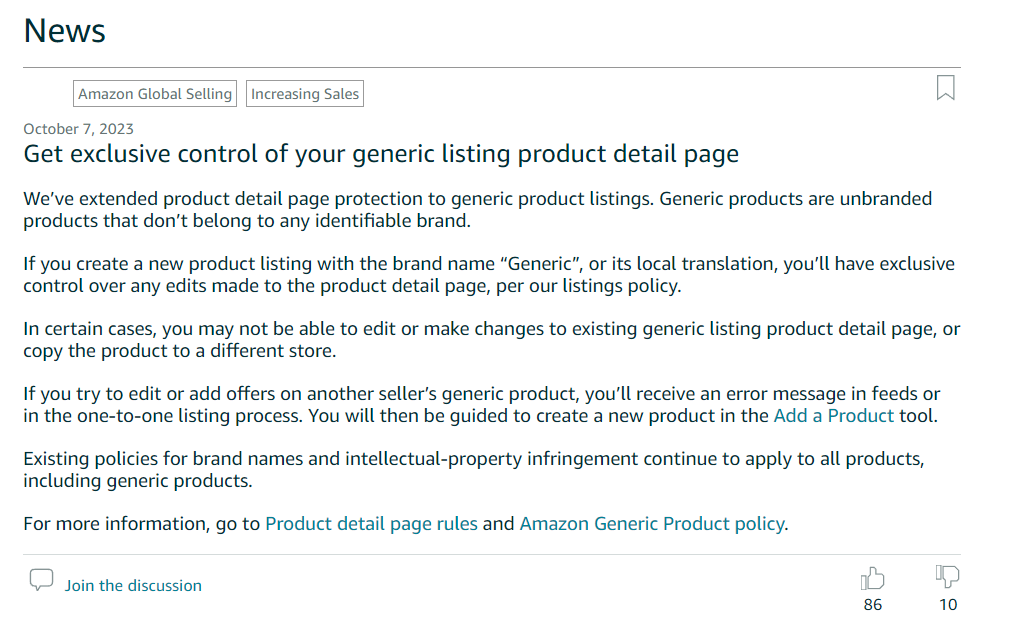This screenshot has height=626, width=1015.
Task: Click the October 7, 2023 date
Action: click(78, 128)
